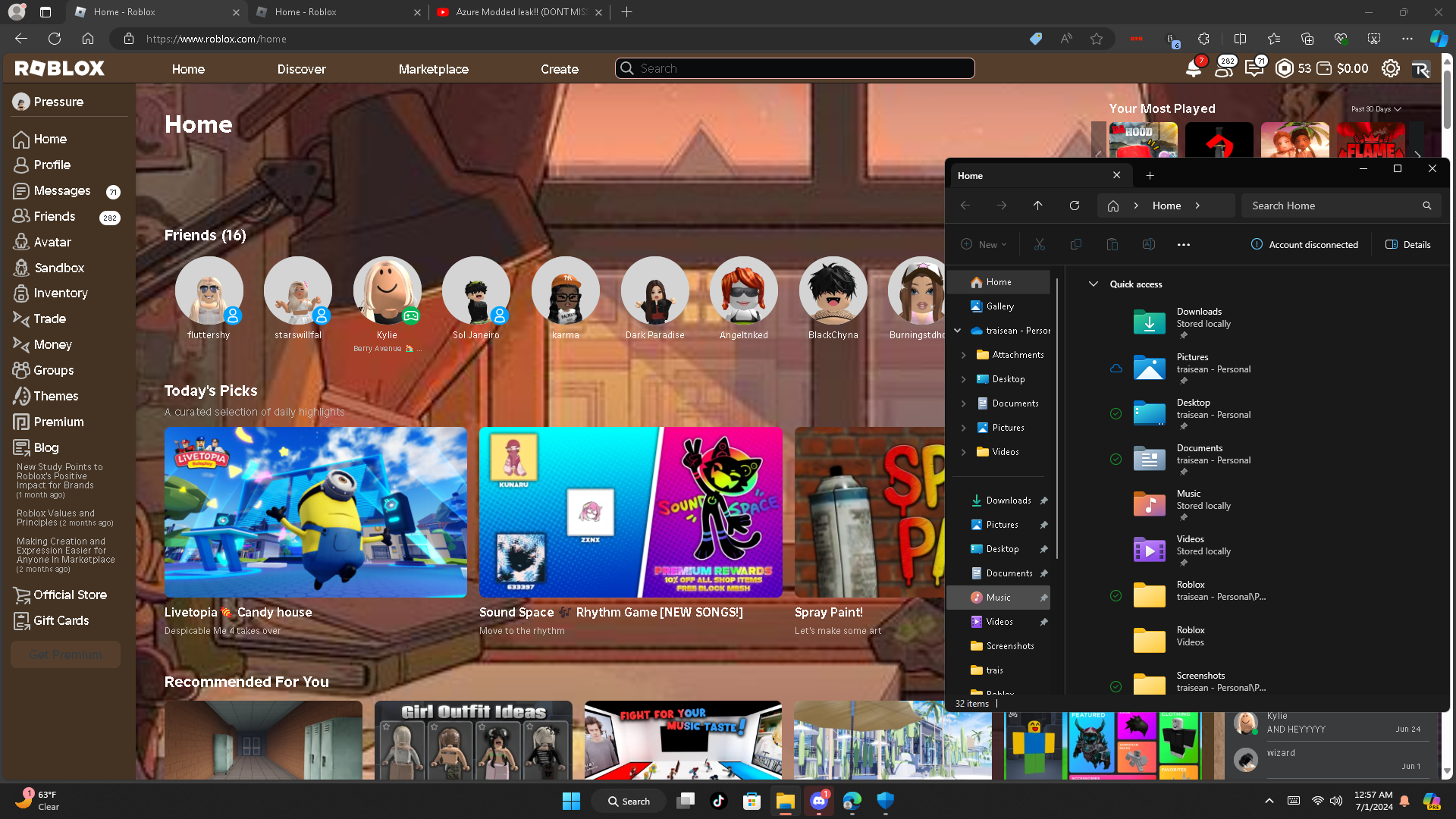Open Copilot icon in browser toolbar
Viewport: 1456px width, 819px height.
click(1439, 39)
